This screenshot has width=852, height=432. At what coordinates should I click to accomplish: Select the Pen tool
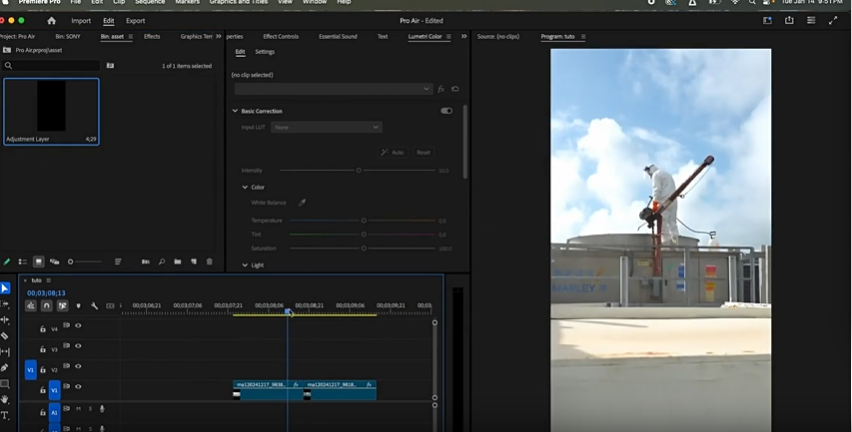5,368
